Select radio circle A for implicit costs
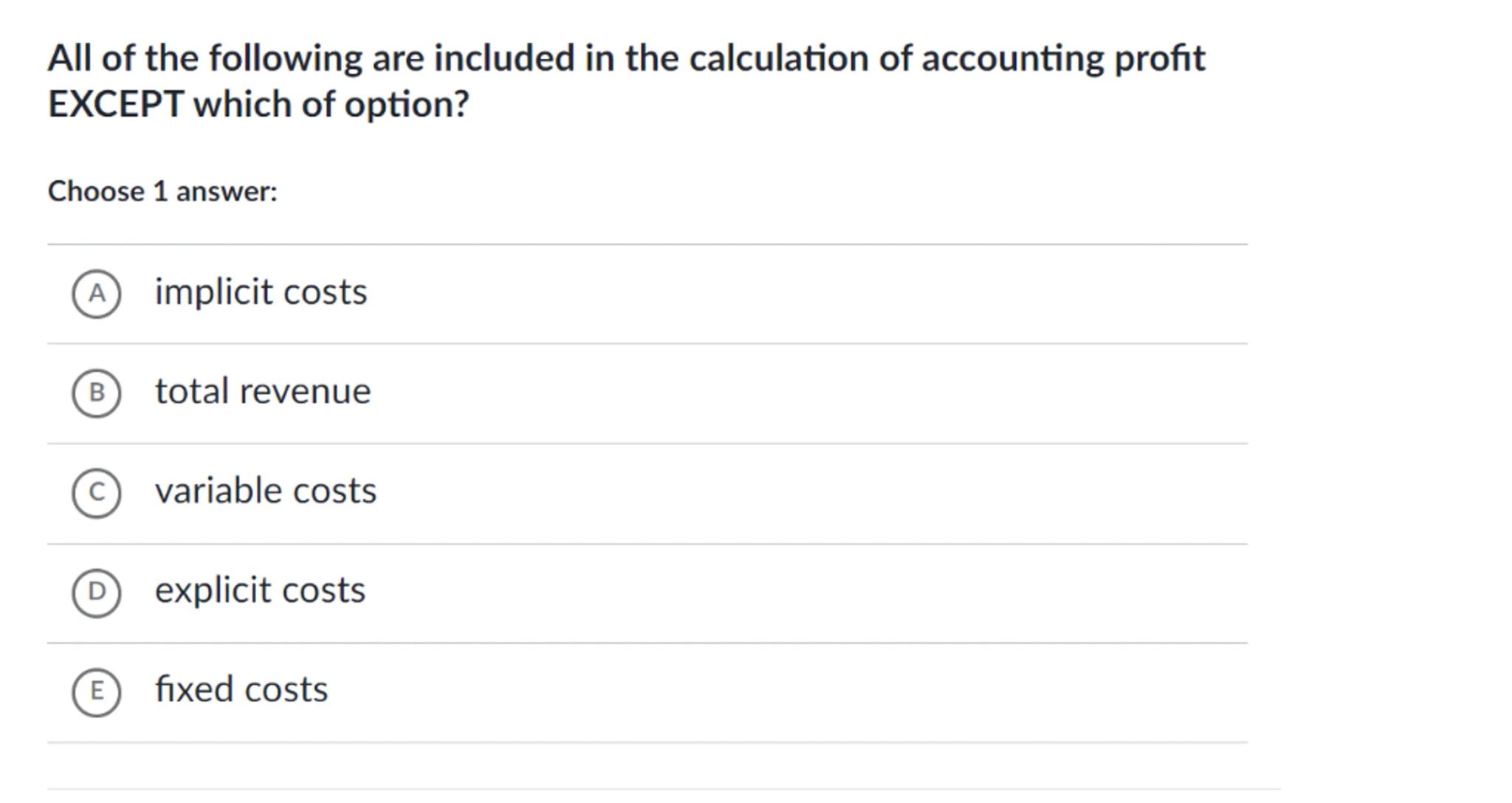Image resolution: width=1512 pixels, height=803 pixels. pyautogui.click(x=96, y=294)
